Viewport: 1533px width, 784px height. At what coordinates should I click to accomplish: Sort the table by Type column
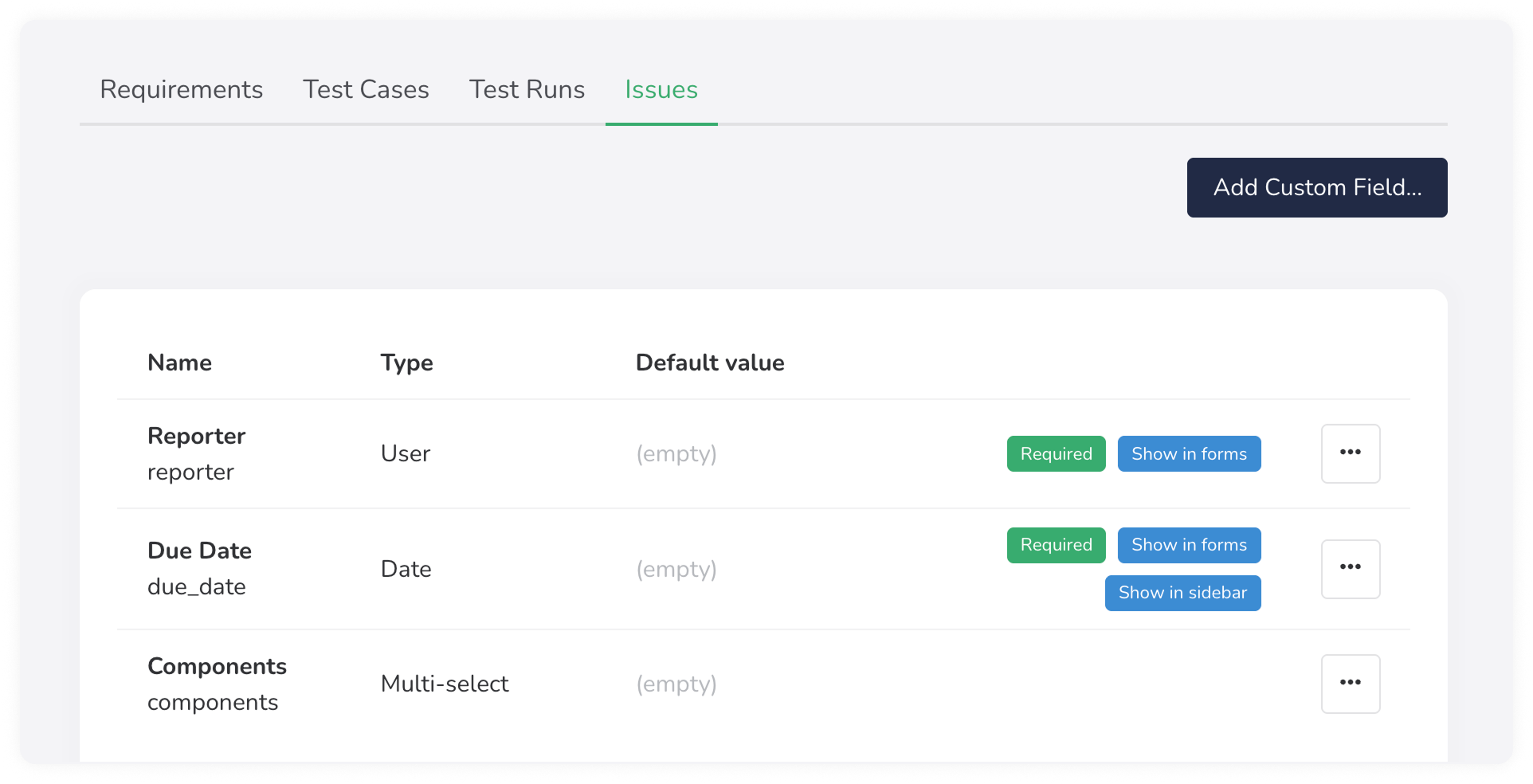tap(406, 363)
